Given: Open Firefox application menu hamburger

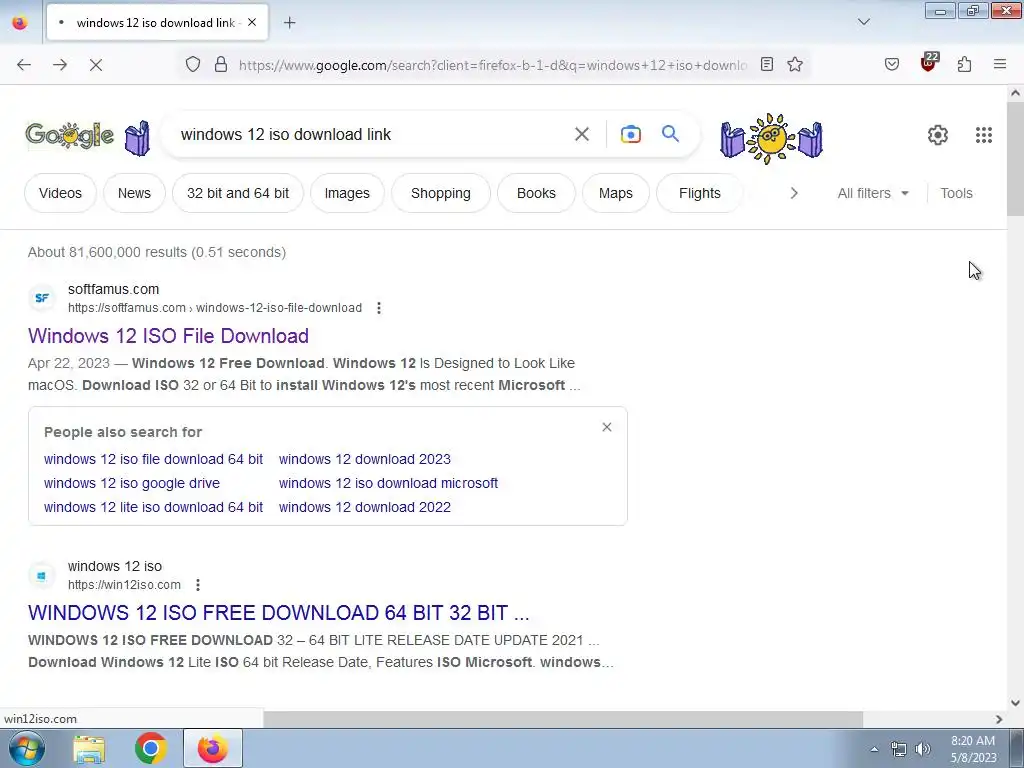Looking at the screenshot, I should (1000, 64).
